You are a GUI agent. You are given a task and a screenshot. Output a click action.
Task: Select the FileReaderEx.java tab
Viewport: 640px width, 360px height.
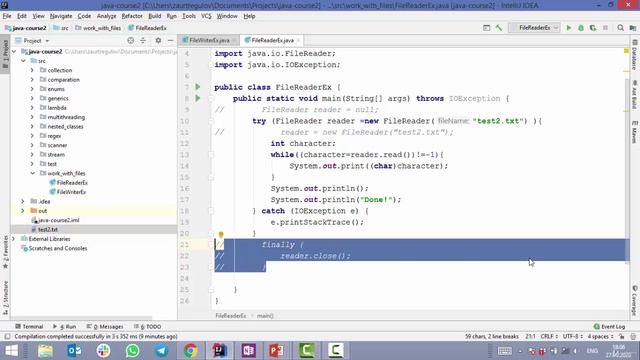pos(272,40)
